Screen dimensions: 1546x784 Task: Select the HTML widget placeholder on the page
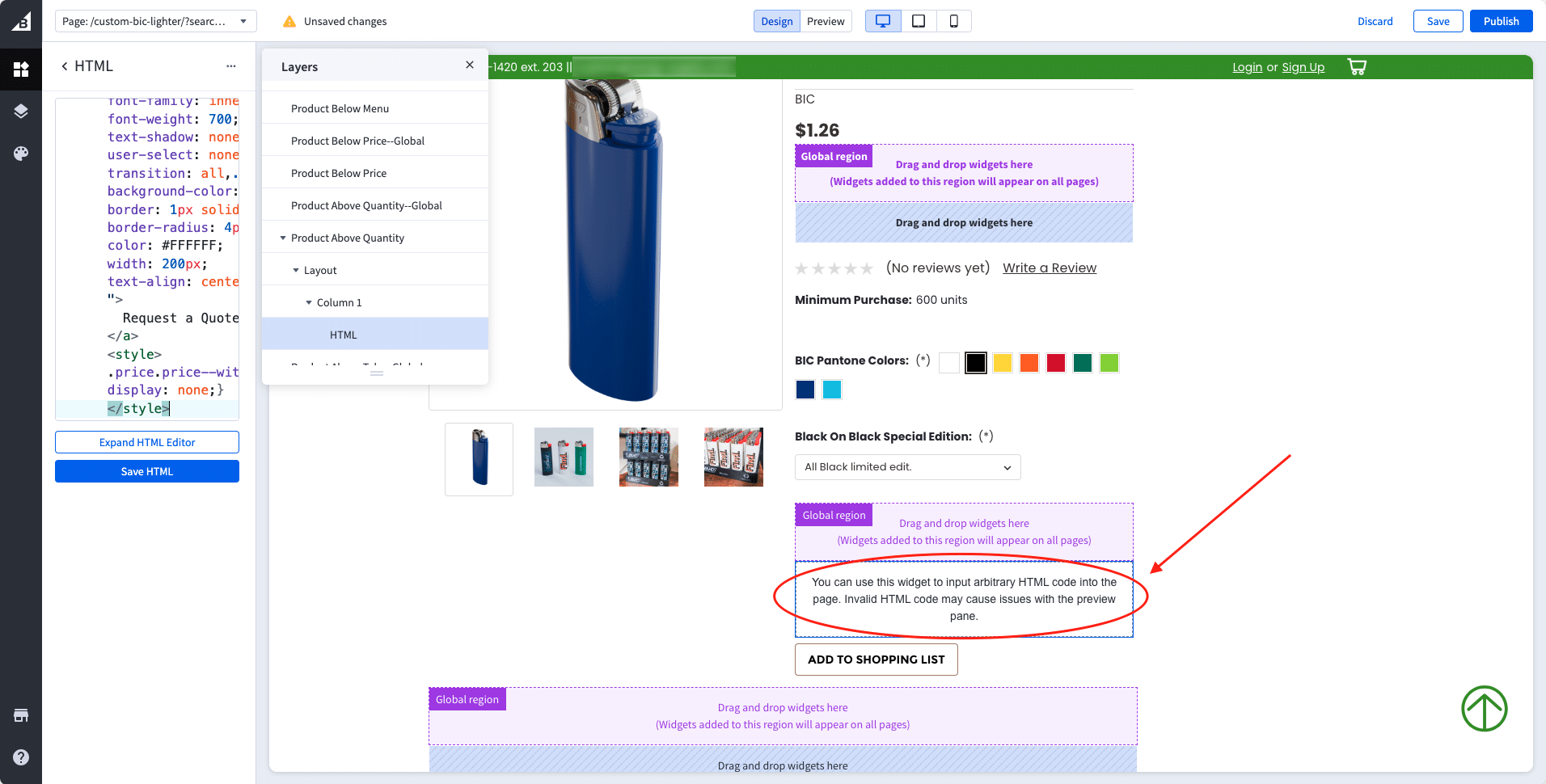(964, 599)
